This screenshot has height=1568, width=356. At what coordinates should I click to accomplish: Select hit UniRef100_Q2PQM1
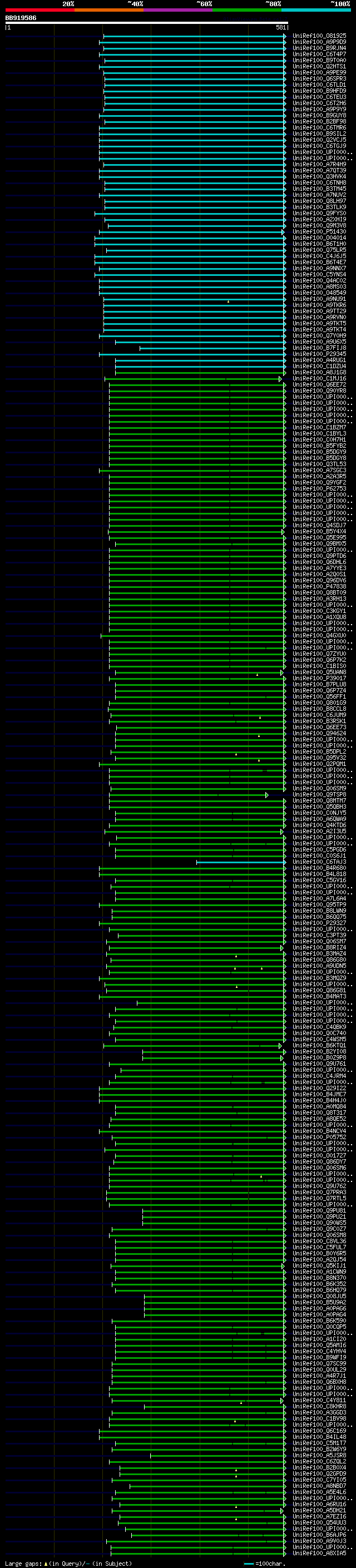(x=319, y=764)
